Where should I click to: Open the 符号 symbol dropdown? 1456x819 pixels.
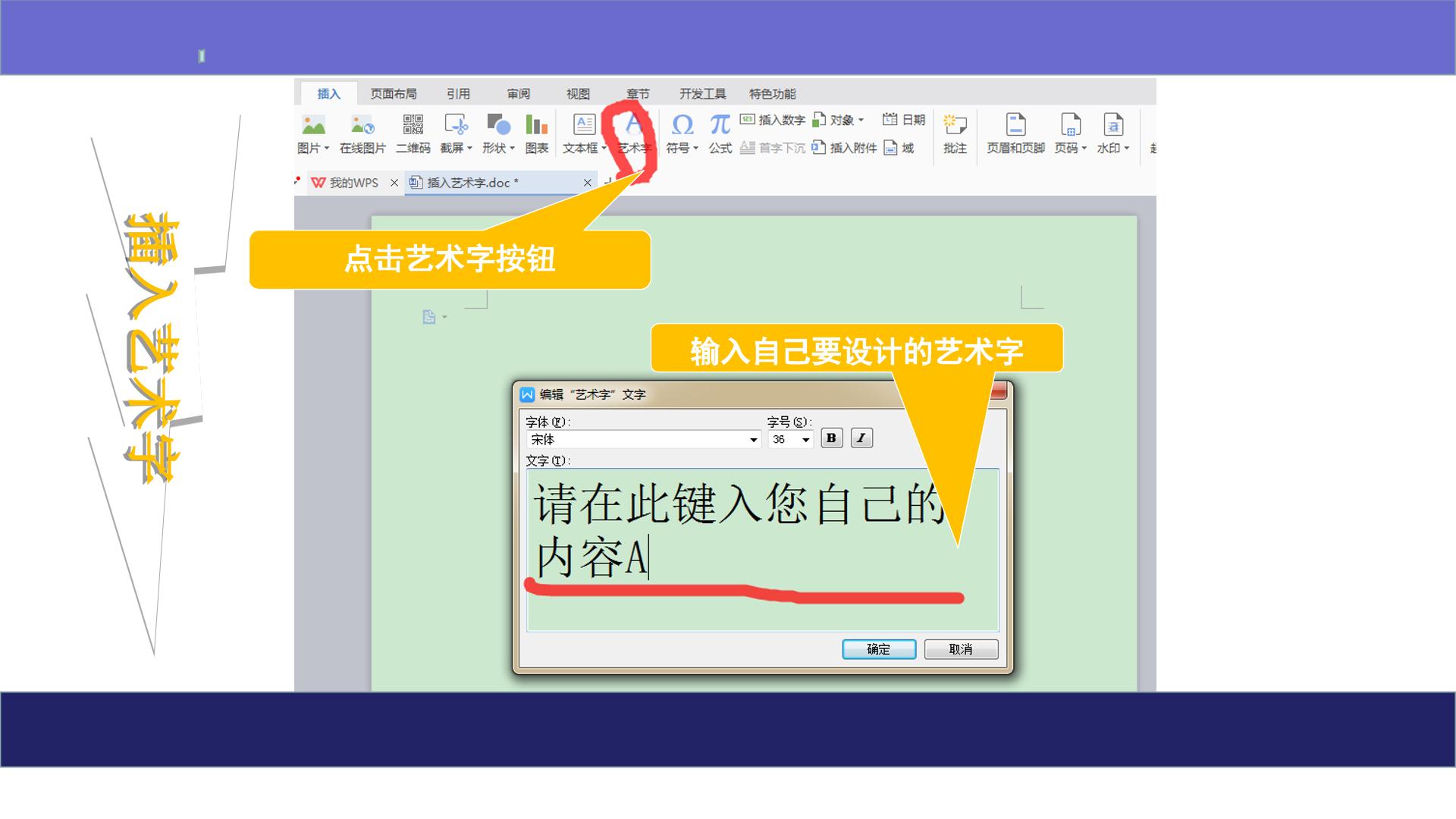tap(682, 133)
